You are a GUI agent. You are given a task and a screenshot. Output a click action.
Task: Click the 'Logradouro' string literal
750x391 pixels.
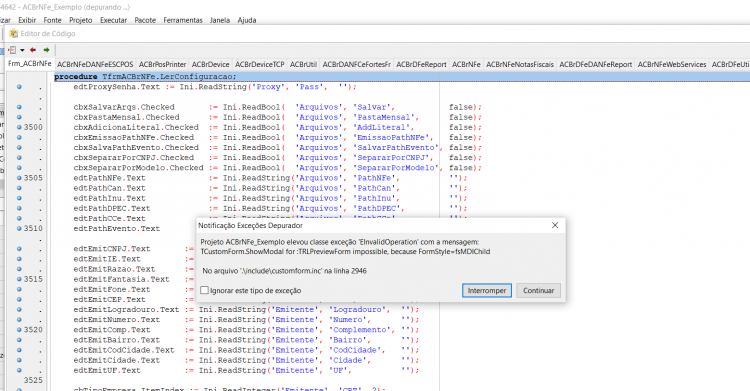pyautogui.click(x=359, y=310)
